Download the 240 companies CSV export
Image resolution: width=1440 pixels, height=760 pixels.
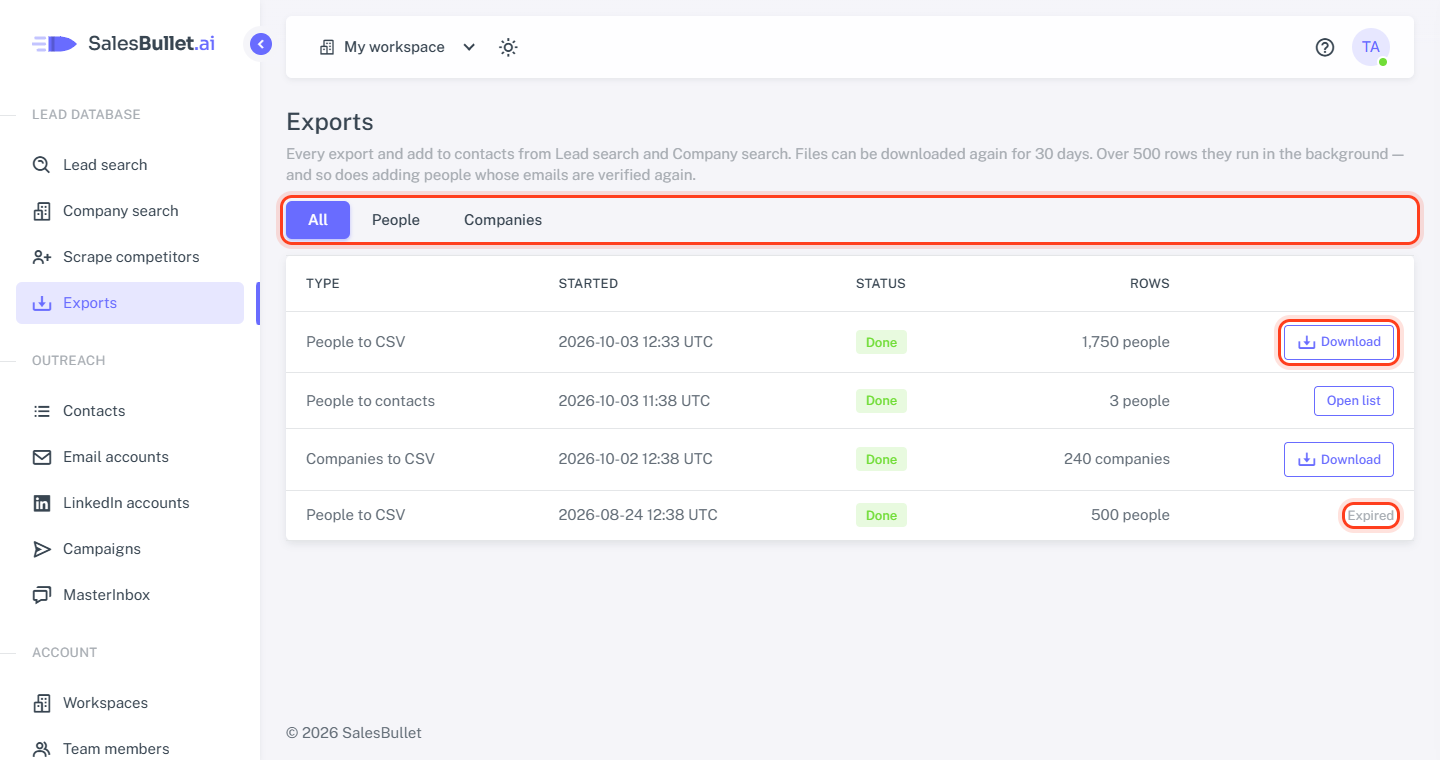1339,460
